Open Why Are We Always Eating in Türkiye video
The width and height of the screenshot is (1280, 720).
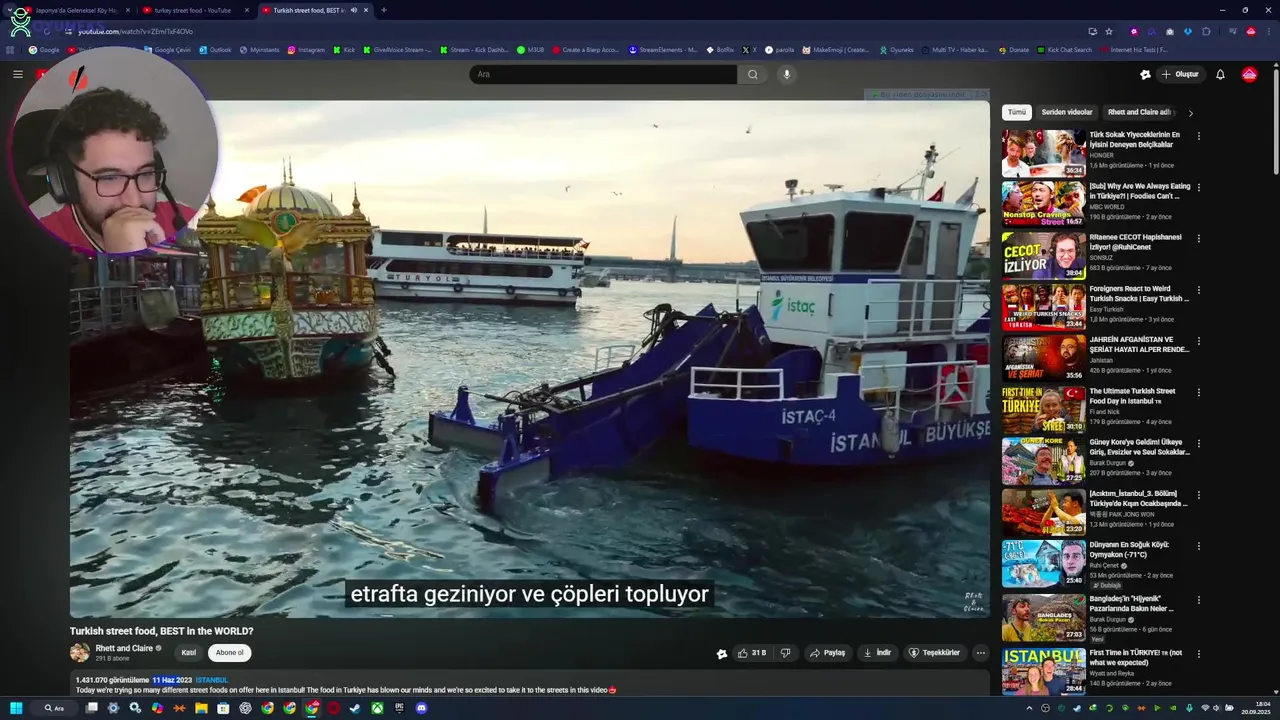point(1140,191)
